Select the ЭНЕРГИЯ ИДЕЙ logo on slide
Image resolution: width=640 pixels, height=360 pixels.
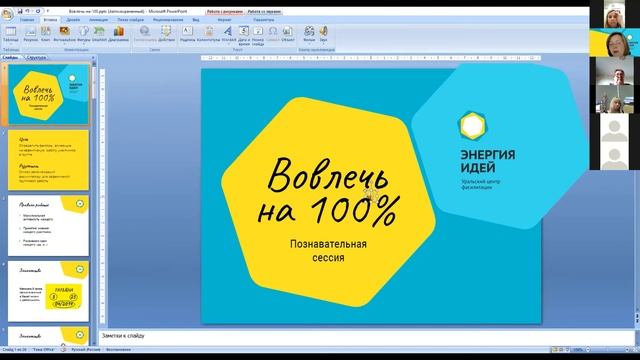point(487,151)
